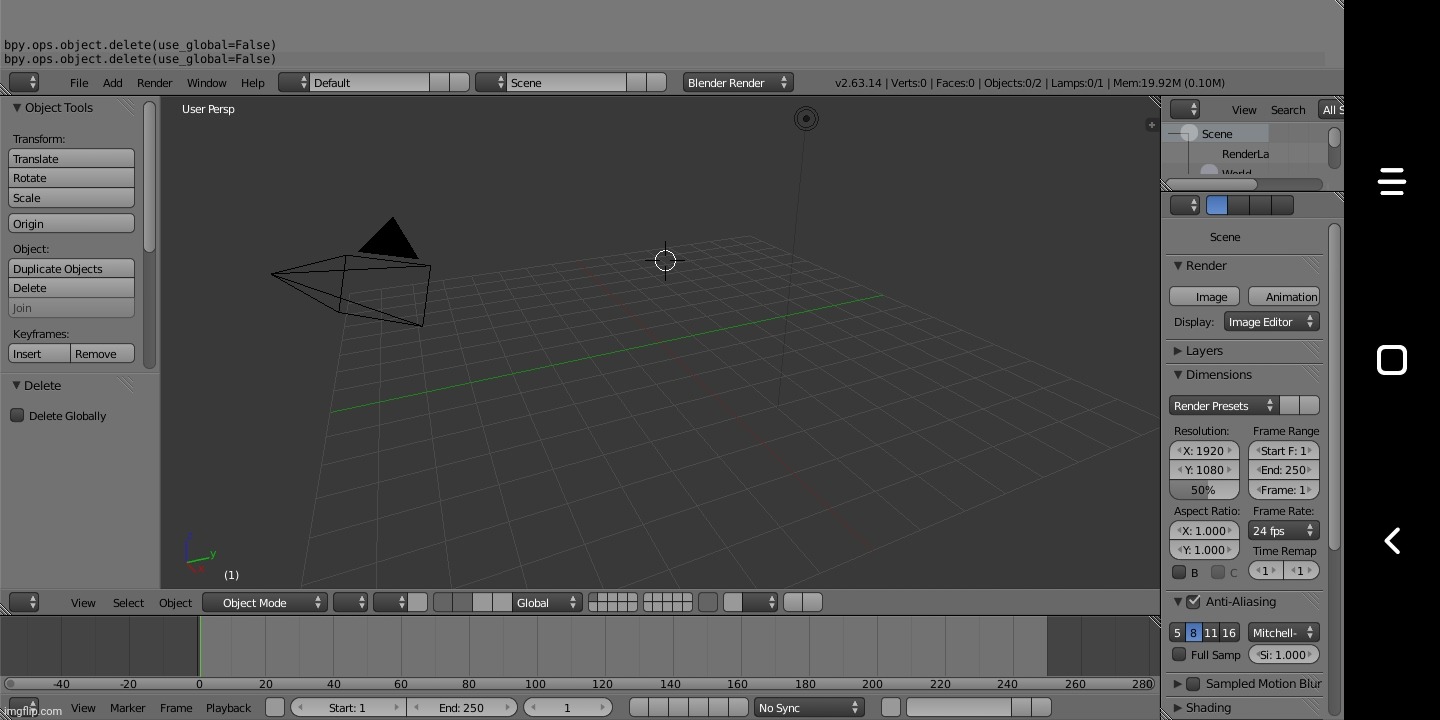Toggle the 3D manipulator on/off button
Image resolution: width=1440 pixels, height=720 pixels.
[442, 602]
